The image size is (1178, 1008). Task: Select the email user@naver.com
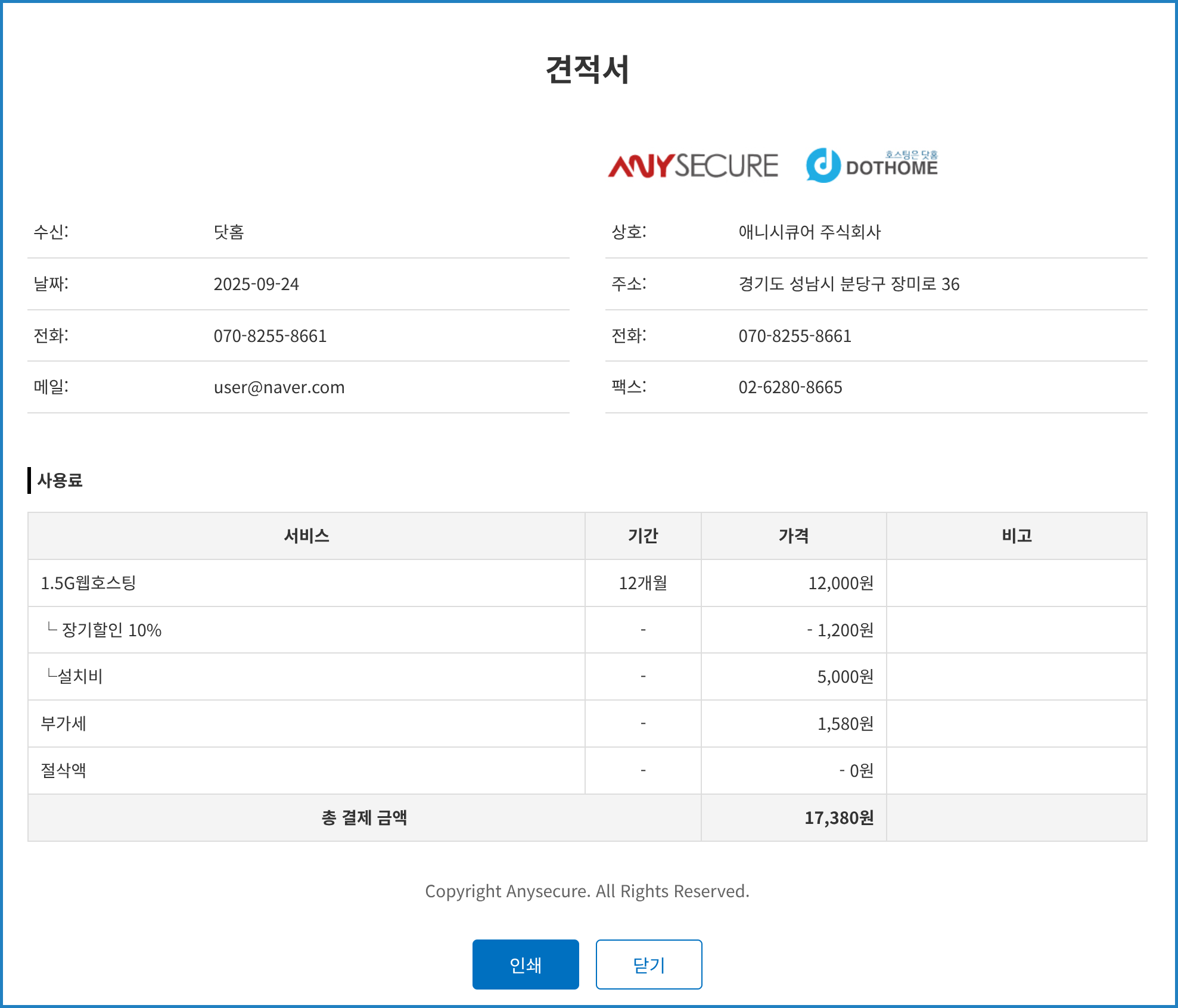pos(279,387)
